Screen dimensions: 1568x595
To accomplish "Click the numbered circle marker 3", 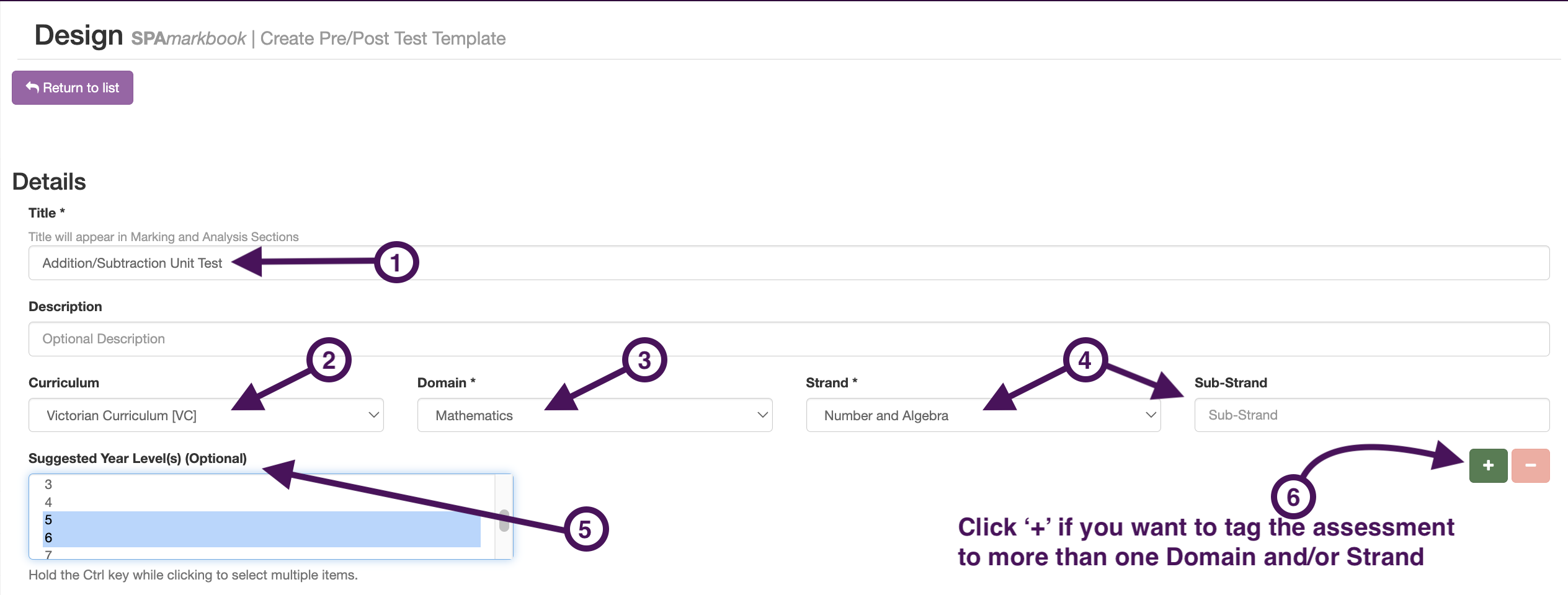I will pos(644,360).
